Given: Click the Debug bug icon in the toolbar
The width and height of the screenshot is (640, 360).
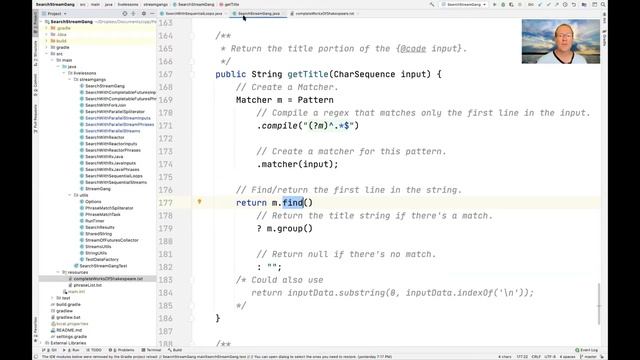Looking at the screenshot, I should (x=503, y=4).
